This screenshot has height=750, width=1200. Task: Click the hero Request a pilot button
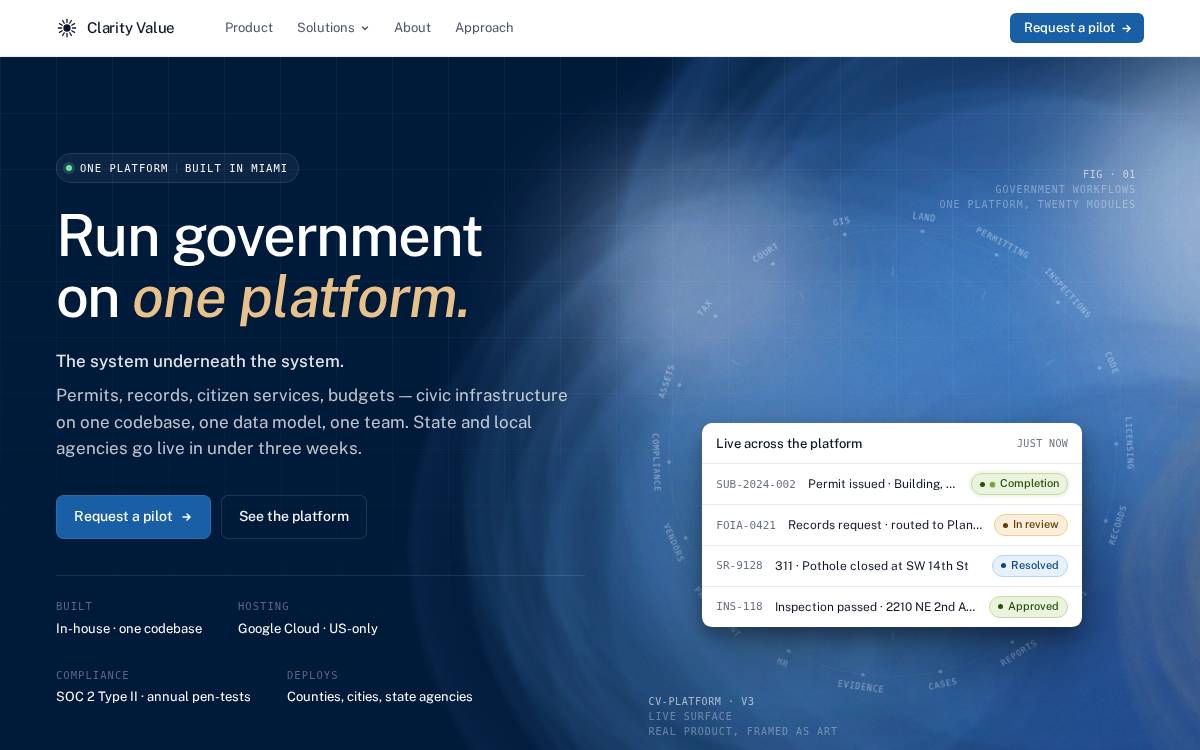[133, 517]
